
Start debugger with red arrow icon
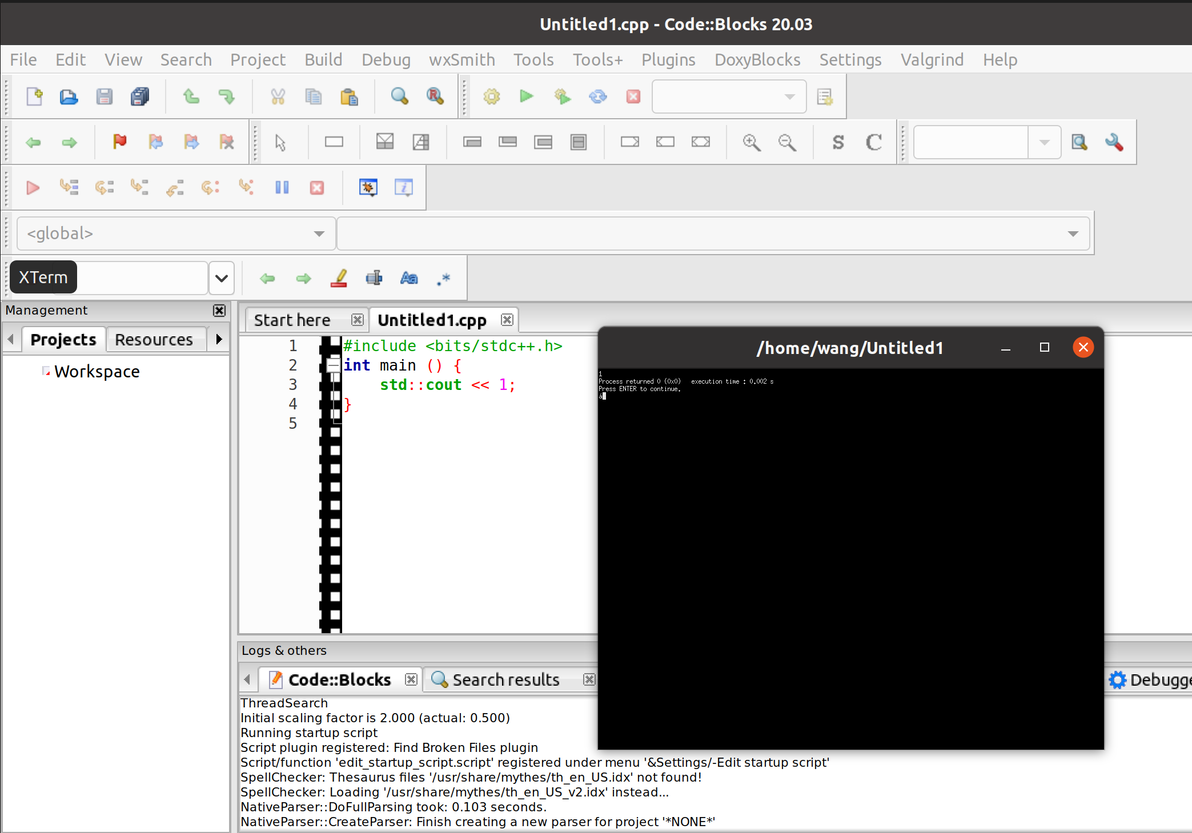point(33,187)
